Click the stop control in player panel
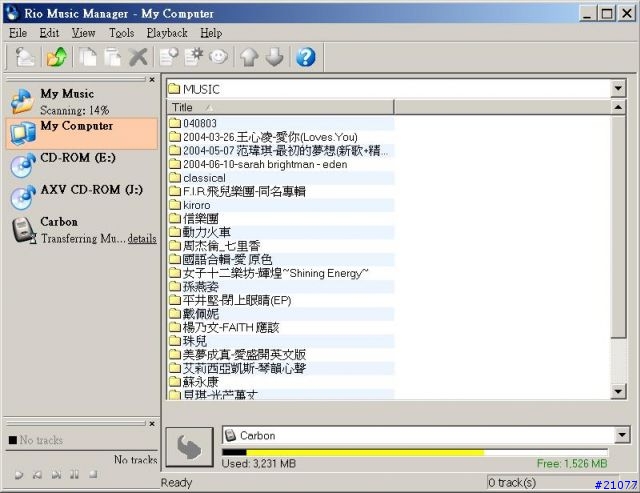This screenshot has height=493, width=640. (x=93, y=474)
